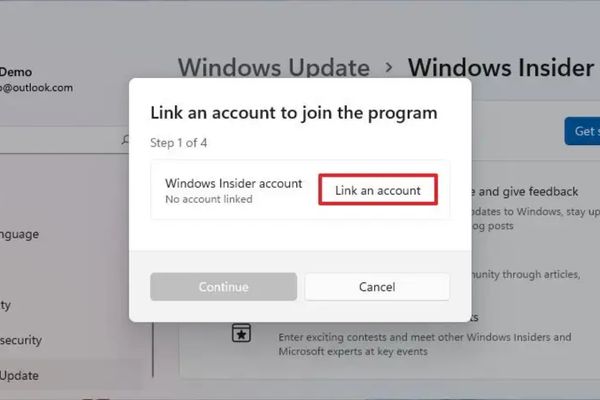Focus the settings search field
The height and width of the screenshot is (400, 600).
point(64,140)
